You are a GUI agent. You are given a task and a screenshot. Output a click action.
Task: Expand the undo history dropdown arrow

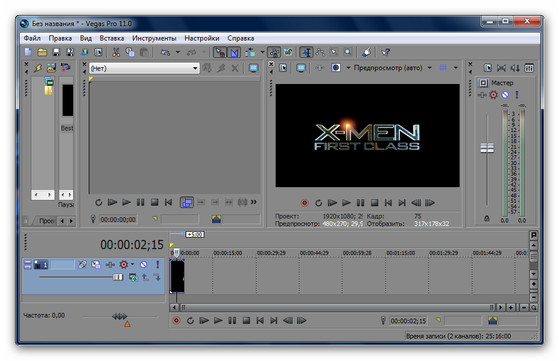coord(178,52)
